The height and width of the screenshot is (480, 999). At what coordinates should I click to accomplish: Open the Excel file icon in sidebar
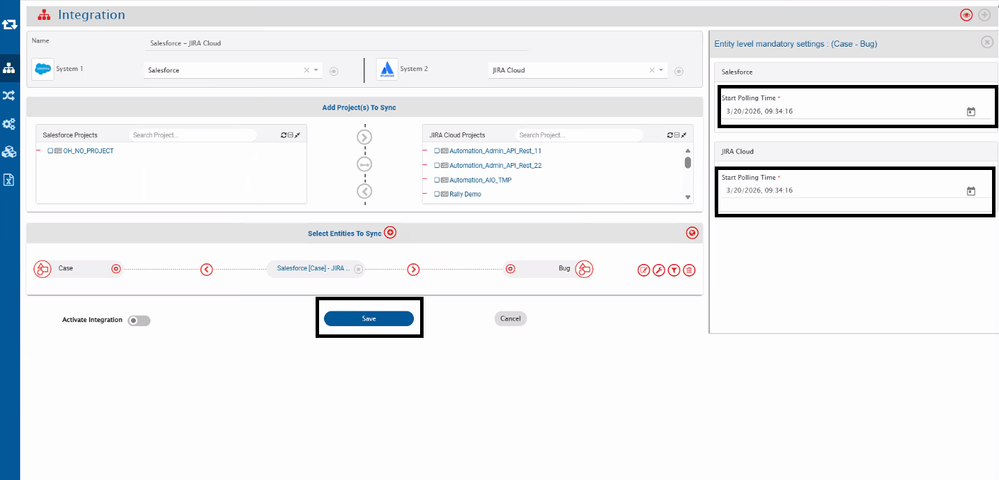click(10, 180)
